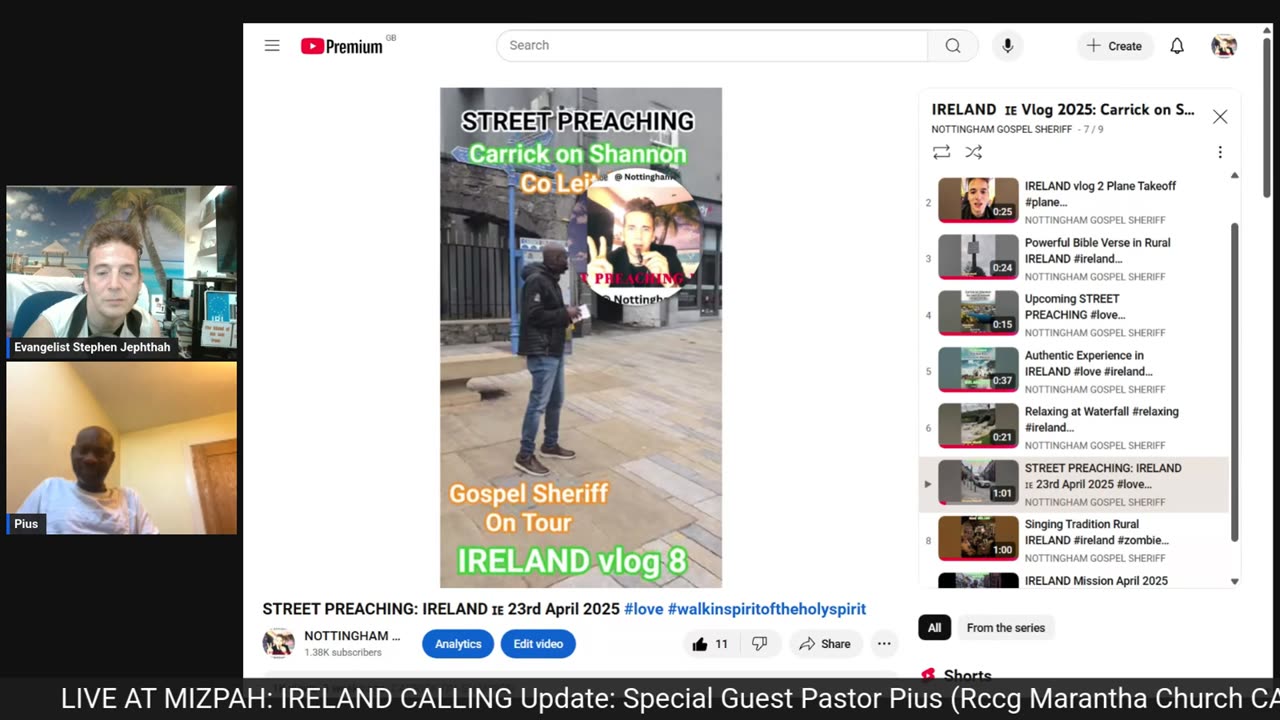
Task: Open Upcoming STREET PREACHING #love title
Action: click(x=1075, y=307)
